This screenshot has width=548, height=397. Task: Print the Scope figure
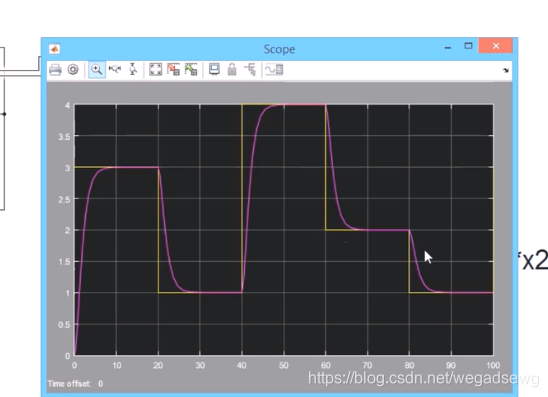(55, 70)
